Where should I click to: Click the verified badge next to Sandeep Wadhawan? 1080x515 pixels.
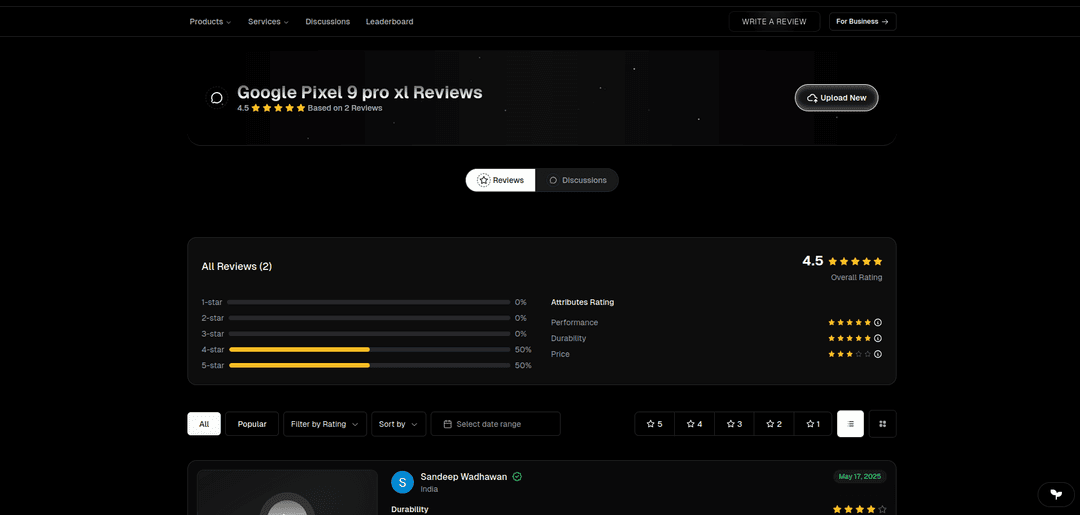click(x=517, y=476)
